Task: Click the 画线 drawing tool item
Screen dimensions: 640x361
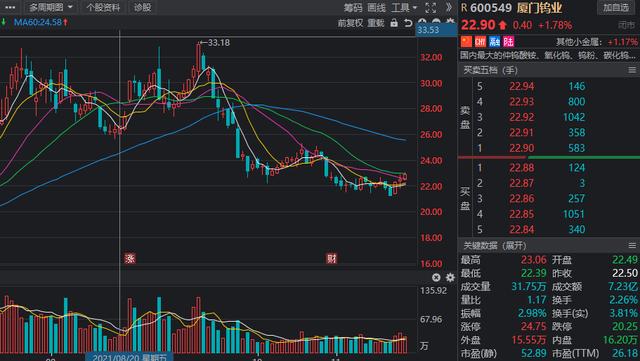Action: (x=376, y=8)
